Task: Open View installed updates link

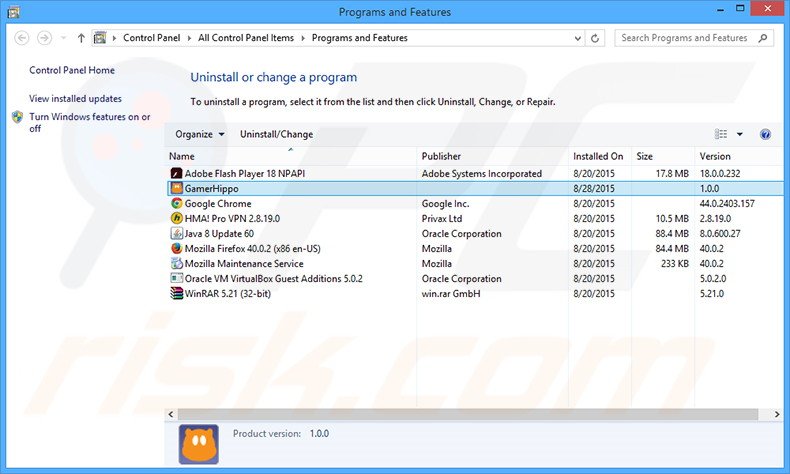Action: [75, 99]
